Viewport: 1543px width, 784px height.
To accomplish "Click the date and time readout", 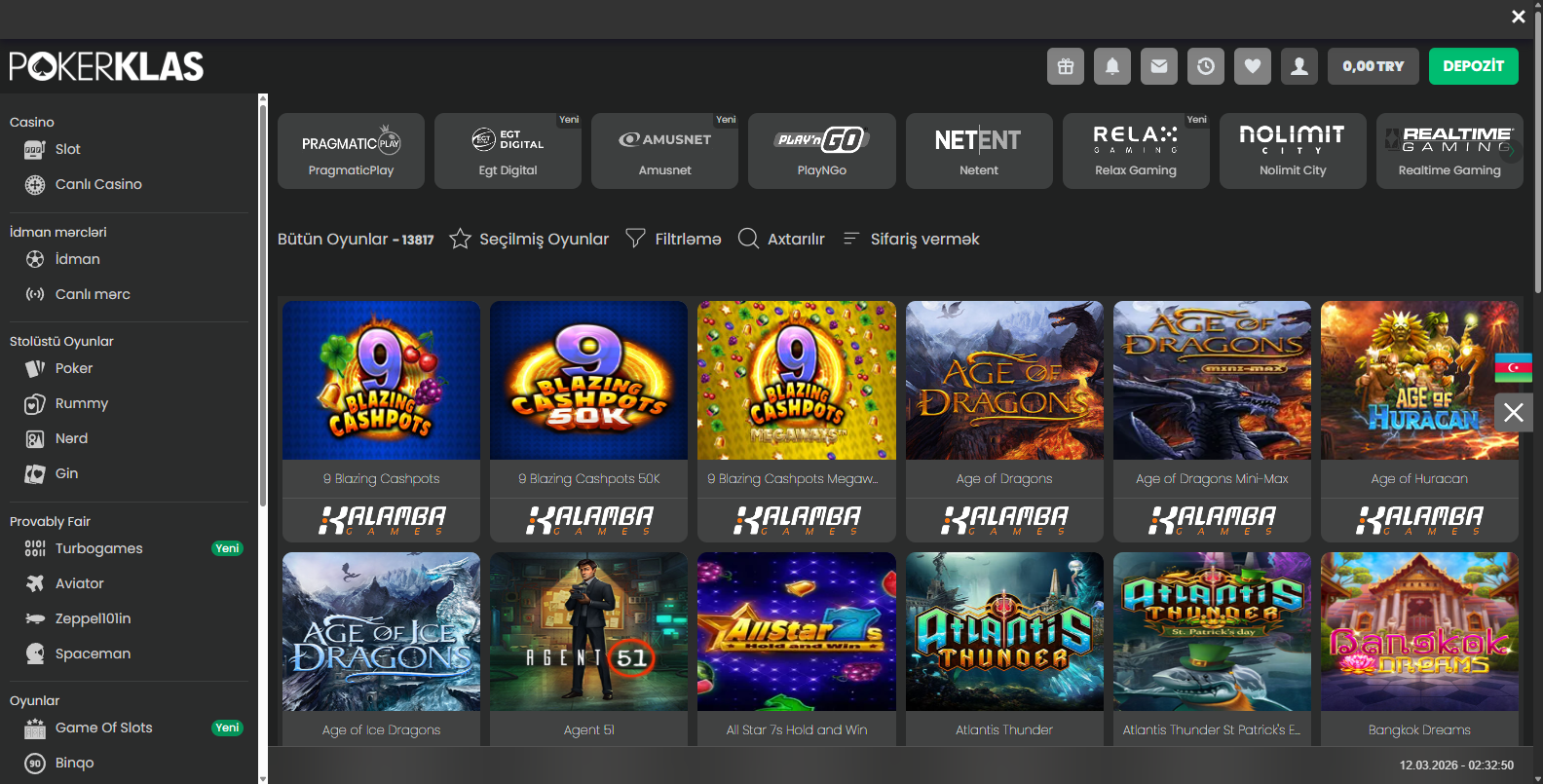I will point(1456,765).
